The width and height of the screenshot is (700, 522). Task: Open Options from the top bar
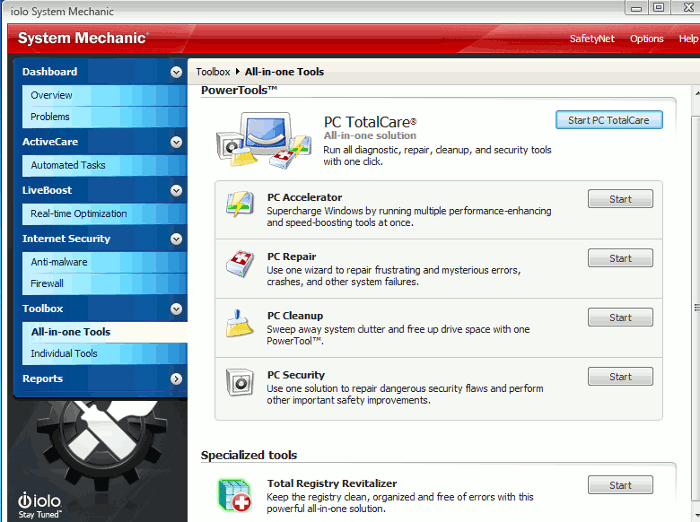[646, 39]
